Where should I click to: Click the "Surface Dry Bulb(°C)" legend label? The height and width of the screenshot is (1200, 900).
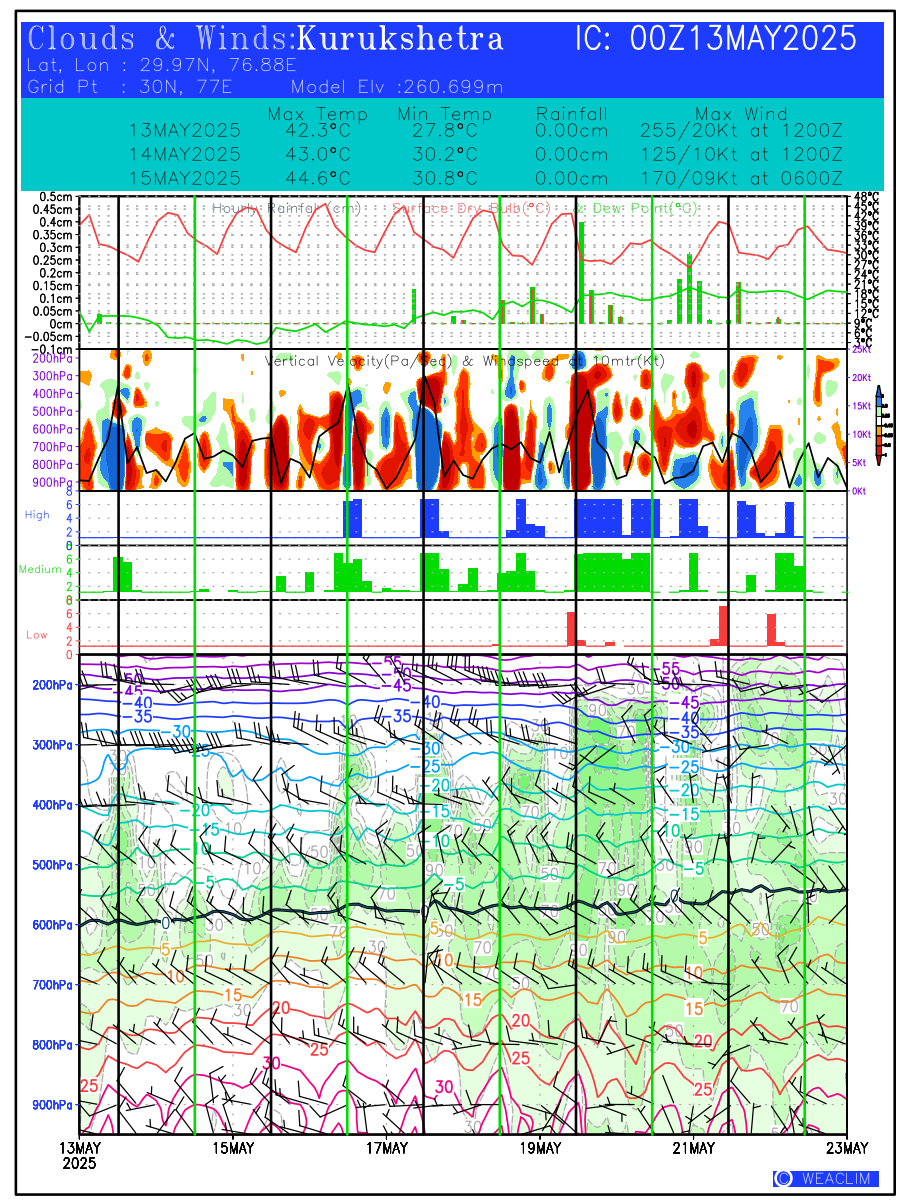point(472,209)
